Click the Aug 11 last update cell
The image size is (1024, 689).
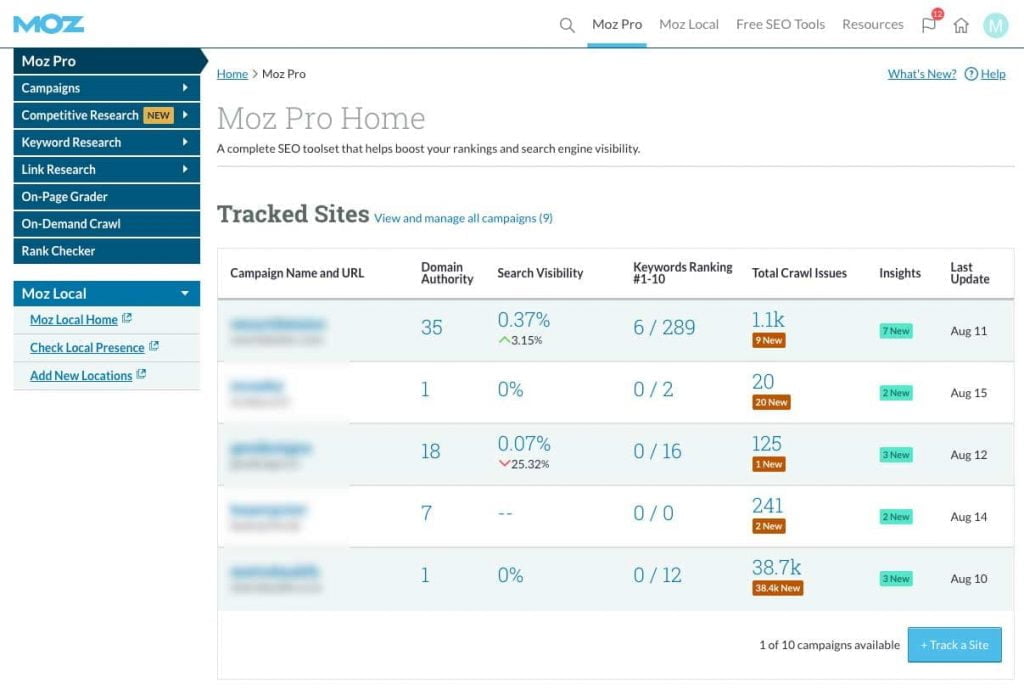[968, 331]
